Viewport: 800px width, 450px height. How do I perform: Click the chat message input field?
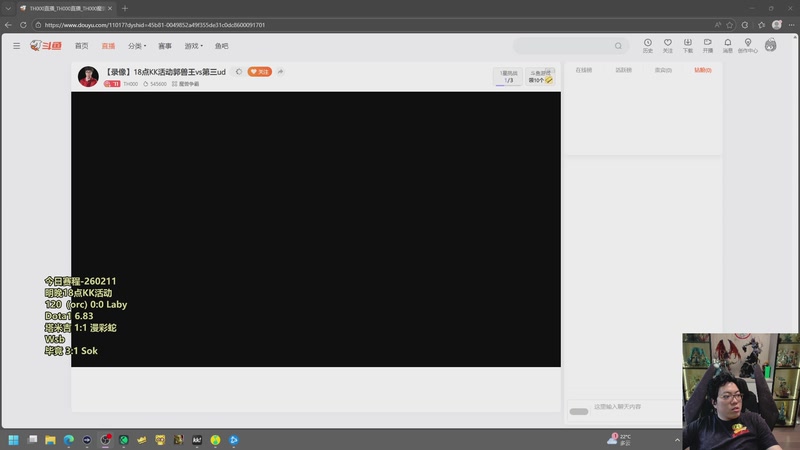click(635, 407)
